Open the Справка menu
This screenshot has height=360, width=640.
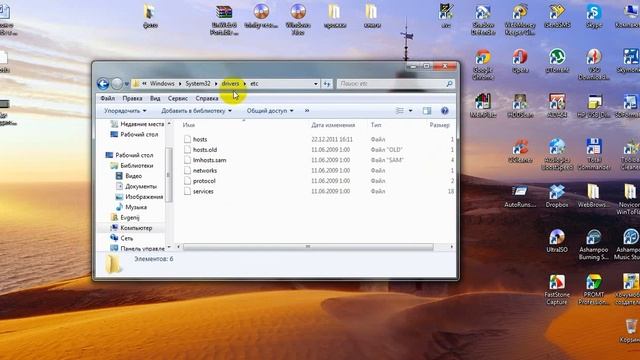[x=207, y=98]
